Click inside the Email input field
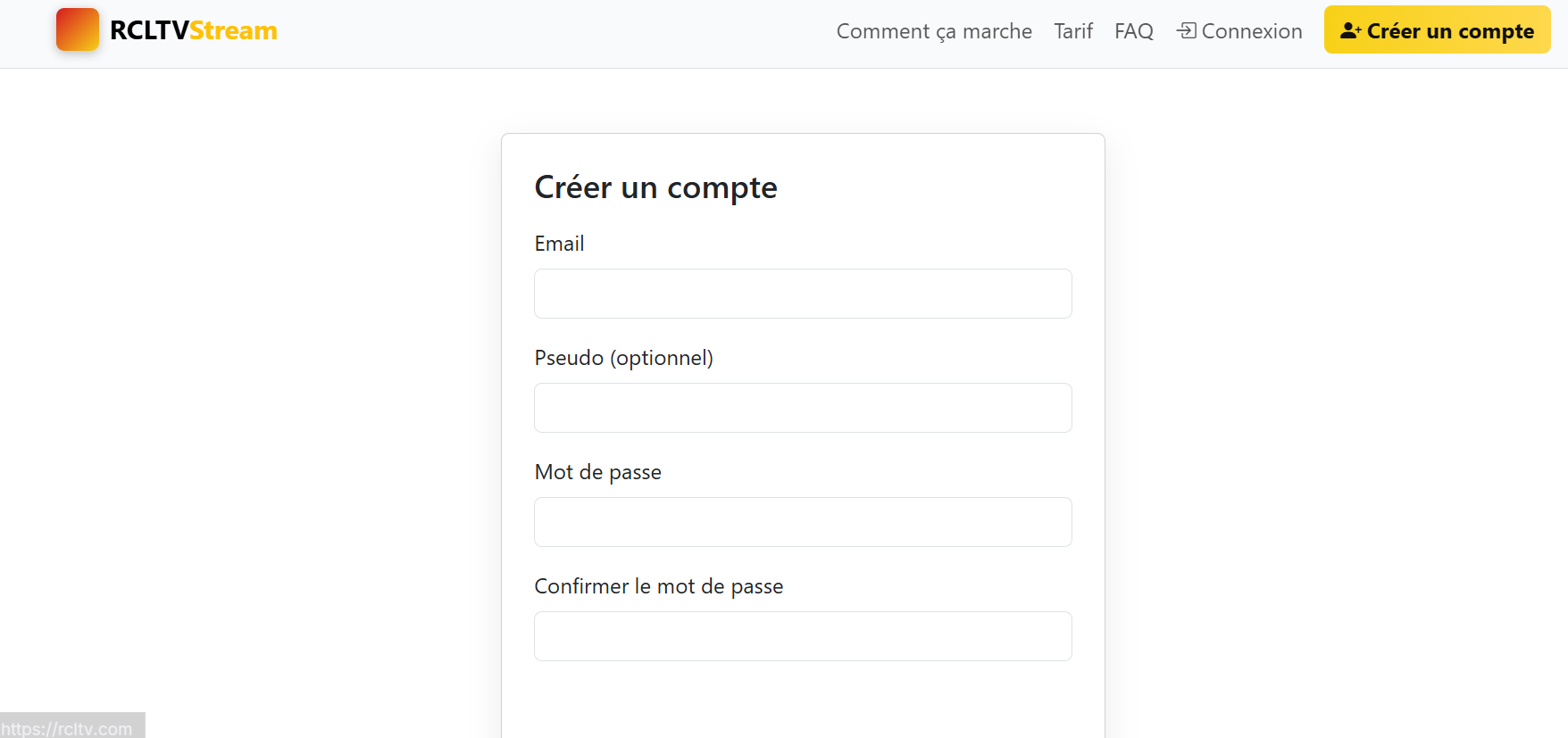 pyautogui.click(x=802, y=293)
